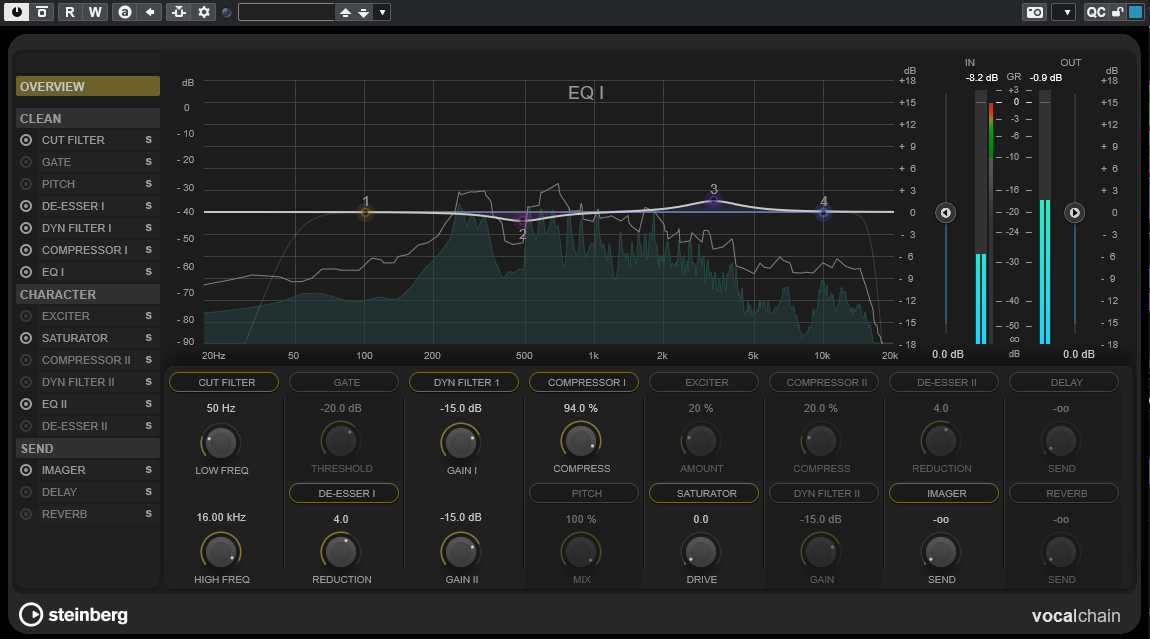Image resolution: width=1150 pixels, height=639 pixels.
Task: Toggle the quick controls lock icon
Action: [1117, 12]
